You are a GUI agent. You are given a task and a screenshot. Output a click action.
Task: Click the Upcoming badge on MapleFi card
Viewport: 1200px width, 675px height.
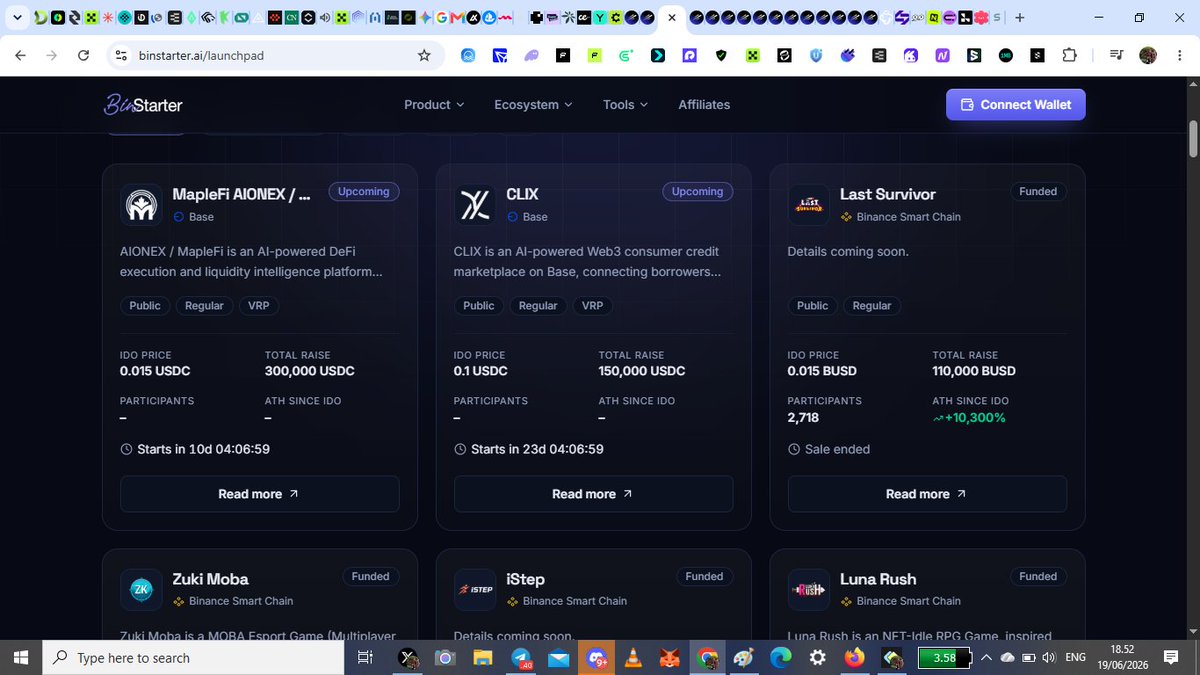363,191
